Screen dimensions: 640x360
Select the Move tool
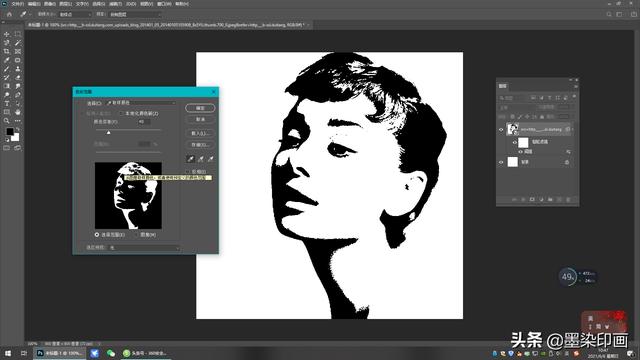(x=7, y=34)
